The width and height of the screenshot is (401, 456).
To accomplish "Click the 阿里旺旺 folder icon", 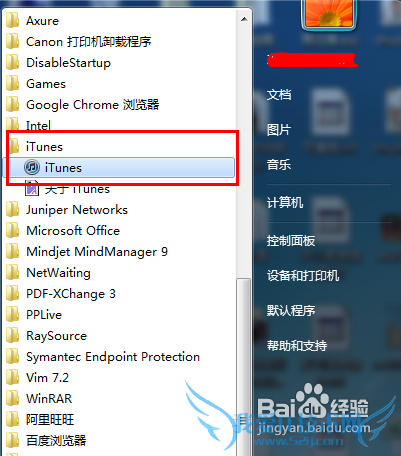I will coord(13,419).
